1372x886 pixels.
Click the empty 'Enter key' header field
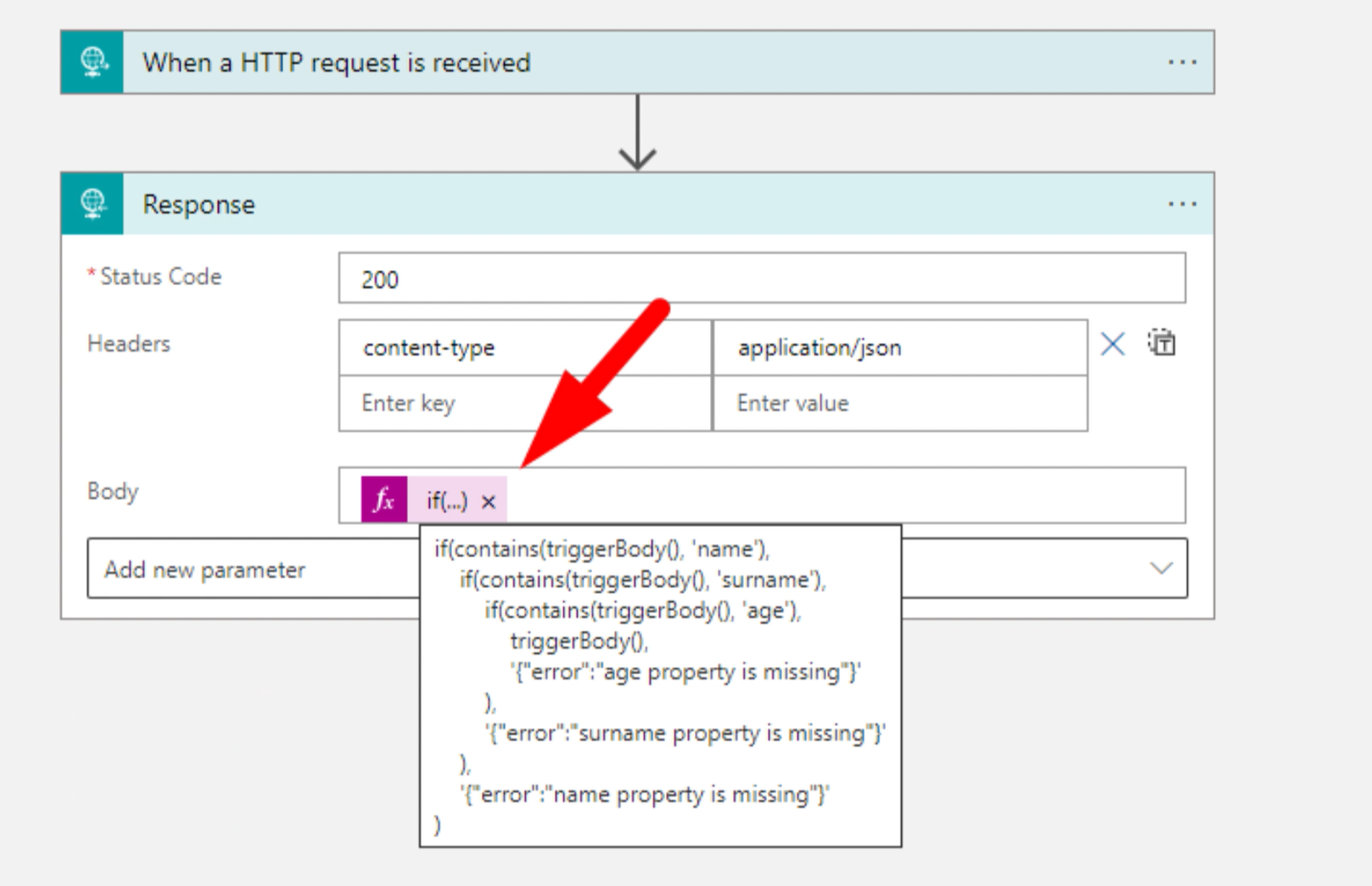(525, 403)
